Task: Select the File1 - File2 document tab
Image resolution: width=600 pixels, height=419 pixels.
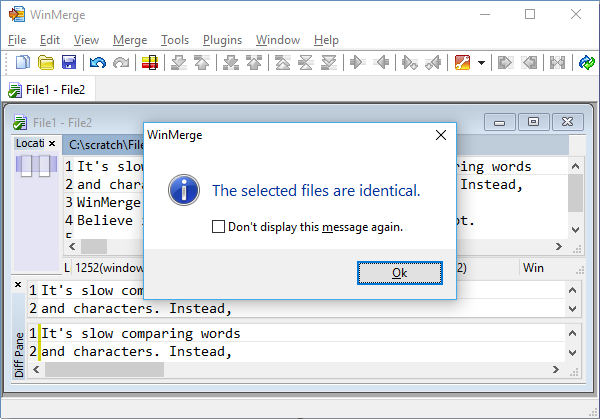Action: tap(47, 90)
